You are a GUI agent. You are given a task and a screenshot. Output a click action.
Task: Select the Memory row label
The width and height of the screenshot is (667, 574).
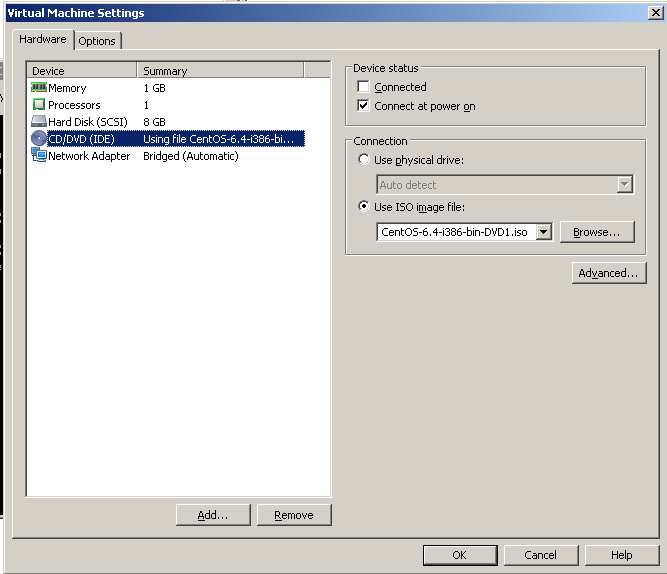point(67,88)
